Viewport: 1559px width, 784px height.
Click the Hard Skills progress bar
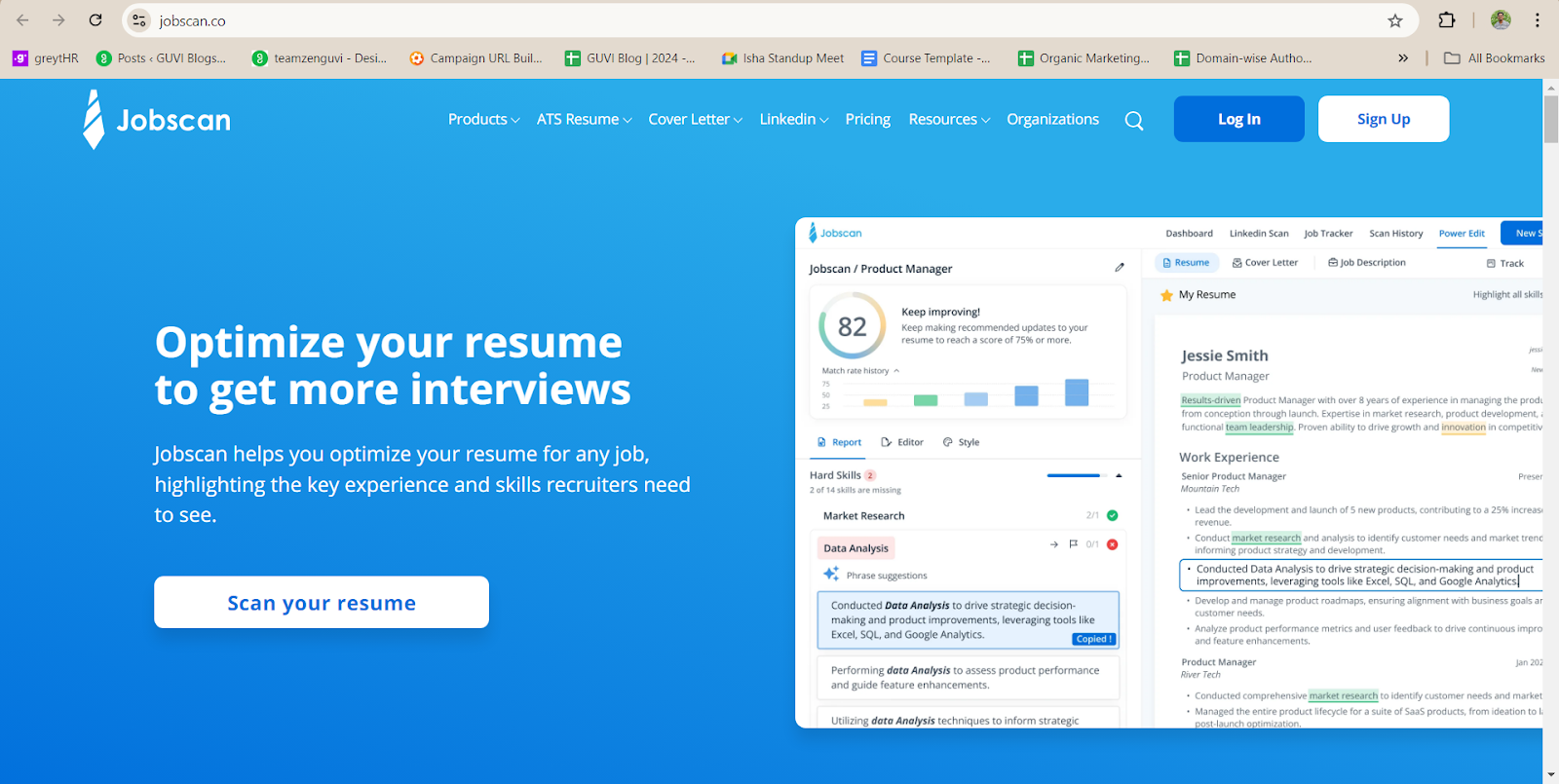(1077, 475)
